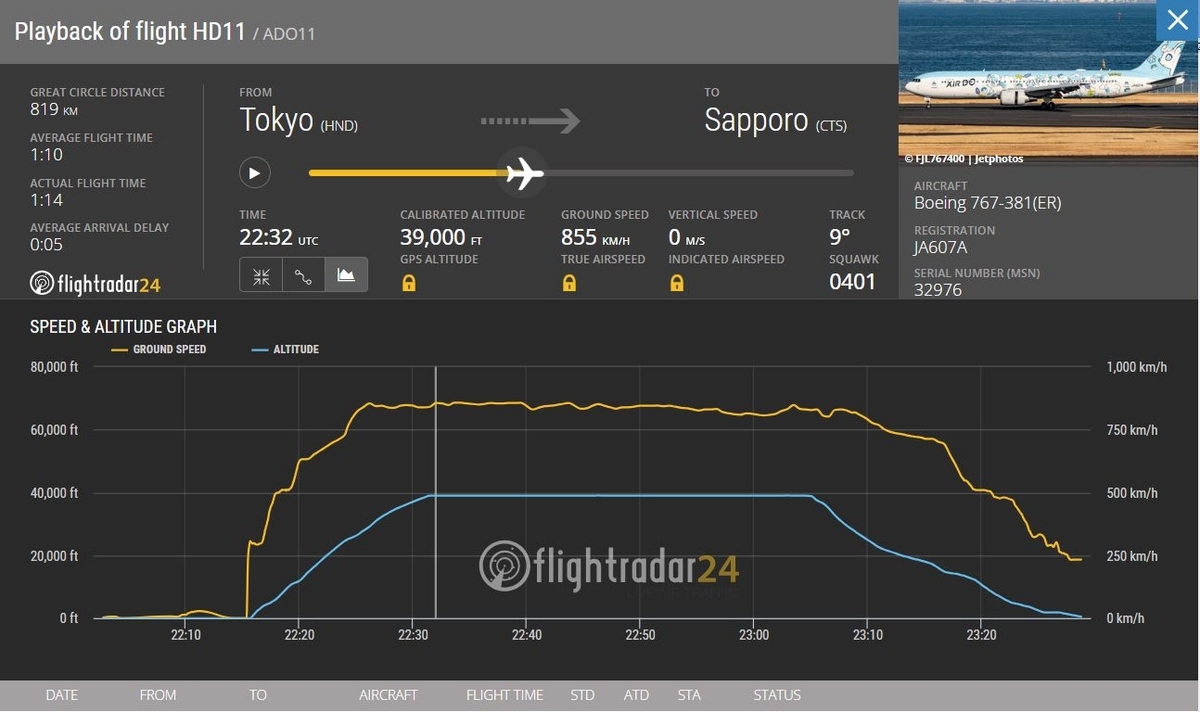Click the played yellow portion of the progress bar
Image resolution: width=1200 pixels, height=712 pixels.
pos(405,173)
